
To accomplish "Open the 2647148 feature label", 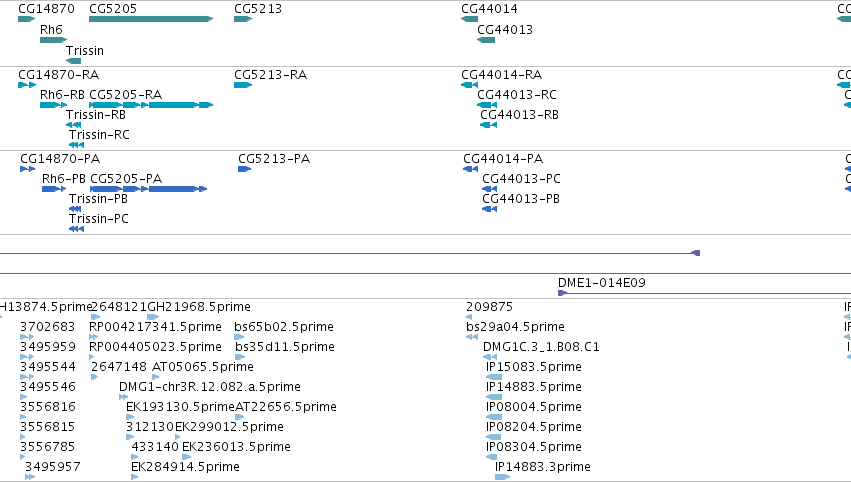I will [x=119, y=367].
